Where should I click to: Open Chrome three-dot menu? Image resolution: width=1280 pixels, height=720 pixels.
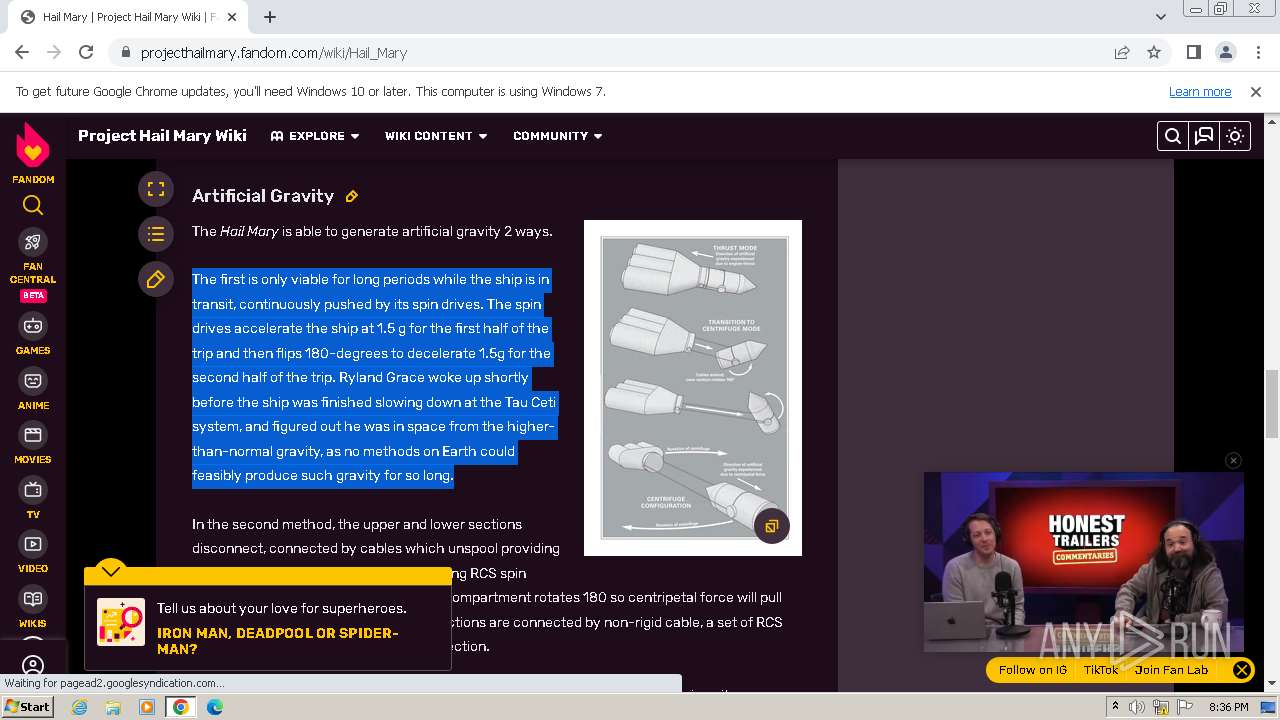click(1257, 52)
